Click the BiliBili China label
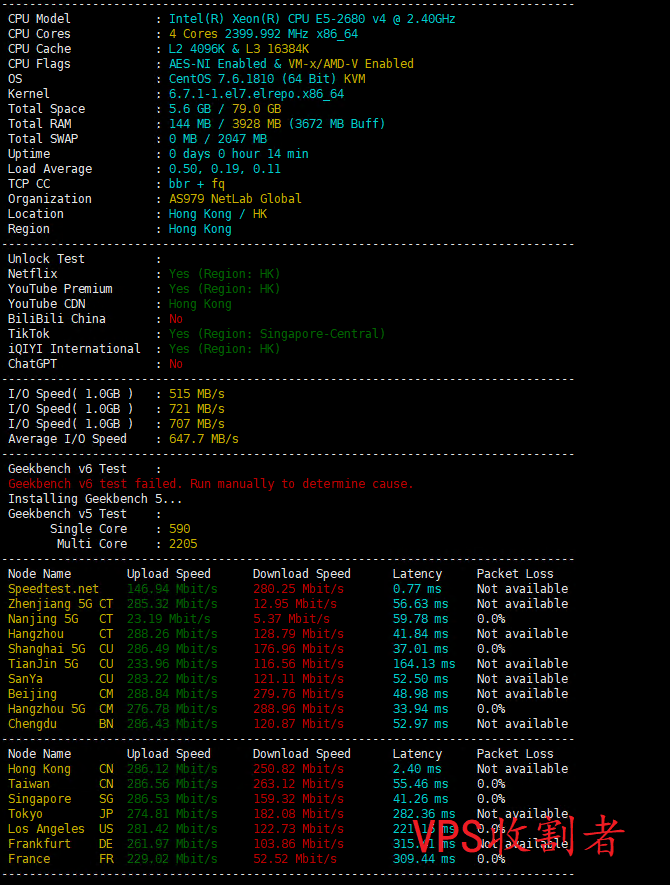The height and width of the screenshot is (885, 670). coord(57,319)
